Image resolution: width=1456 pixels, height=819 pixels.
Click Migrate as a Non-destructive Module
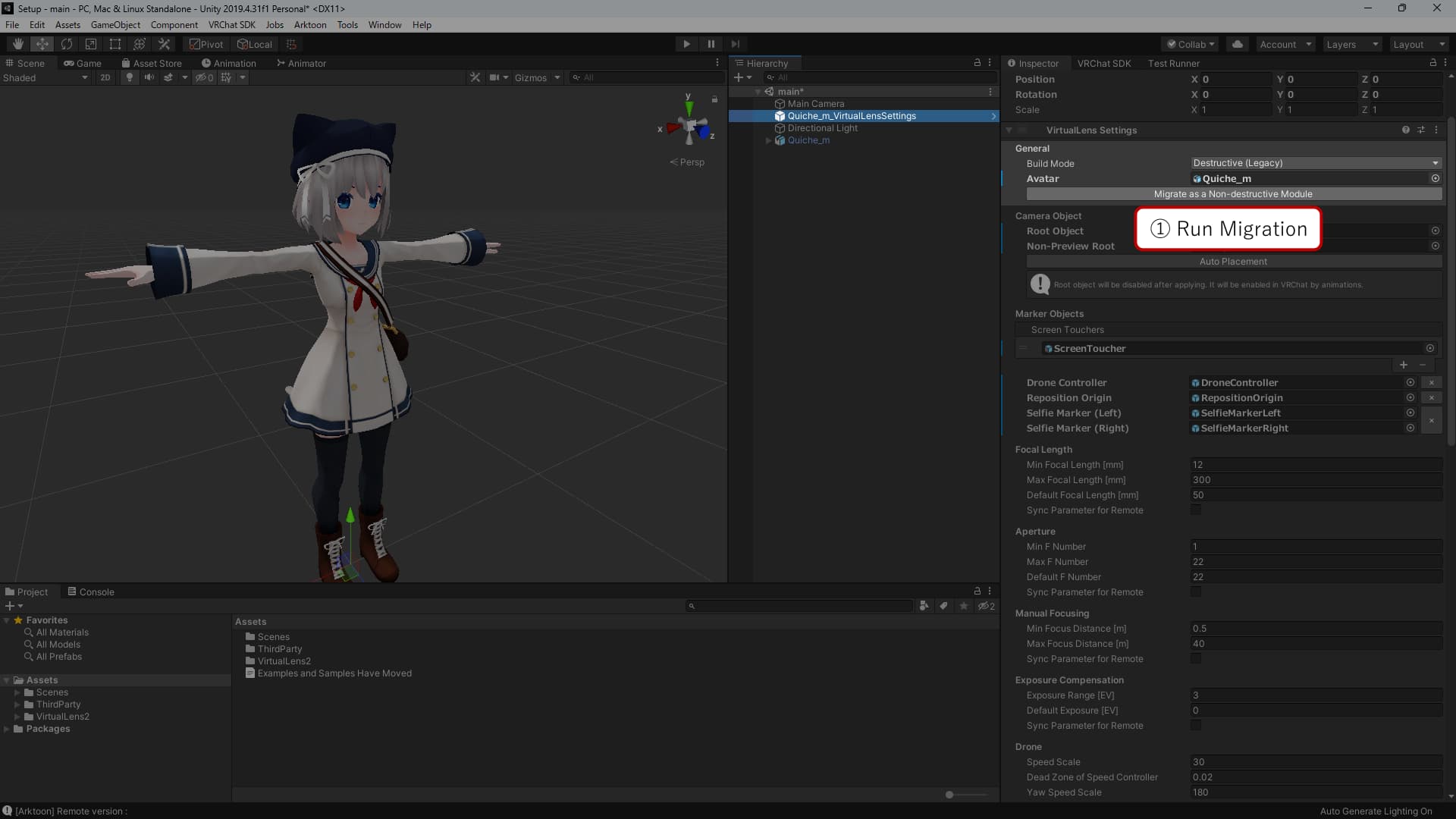click(x=1233, y=194)
